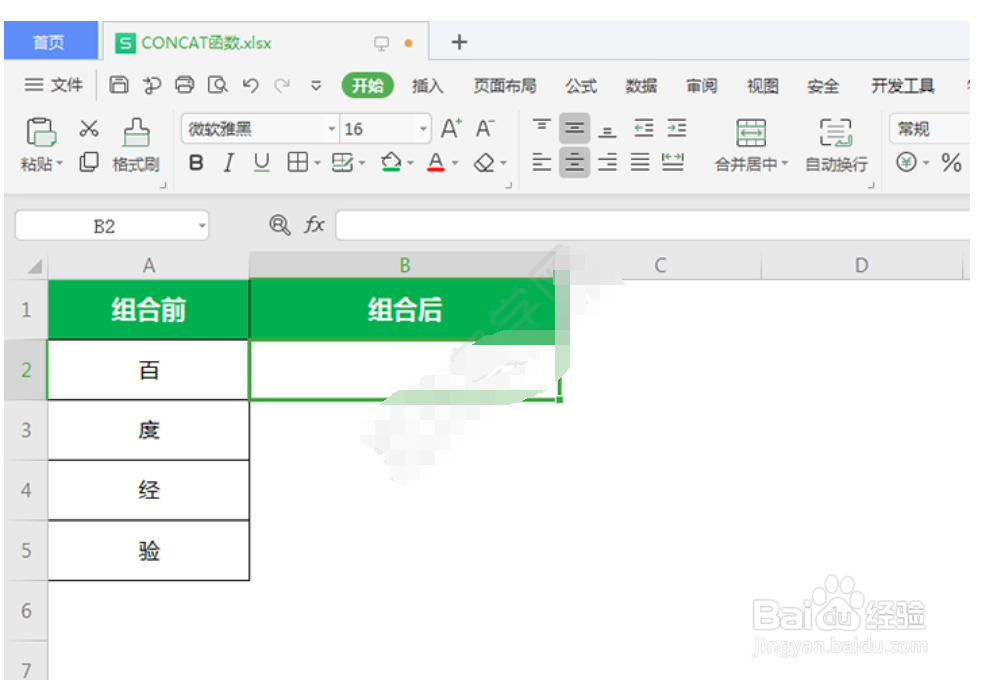Viewport: 981px width, 680px height.
Task: Apply italic formatting
Action: coord(227,162)
